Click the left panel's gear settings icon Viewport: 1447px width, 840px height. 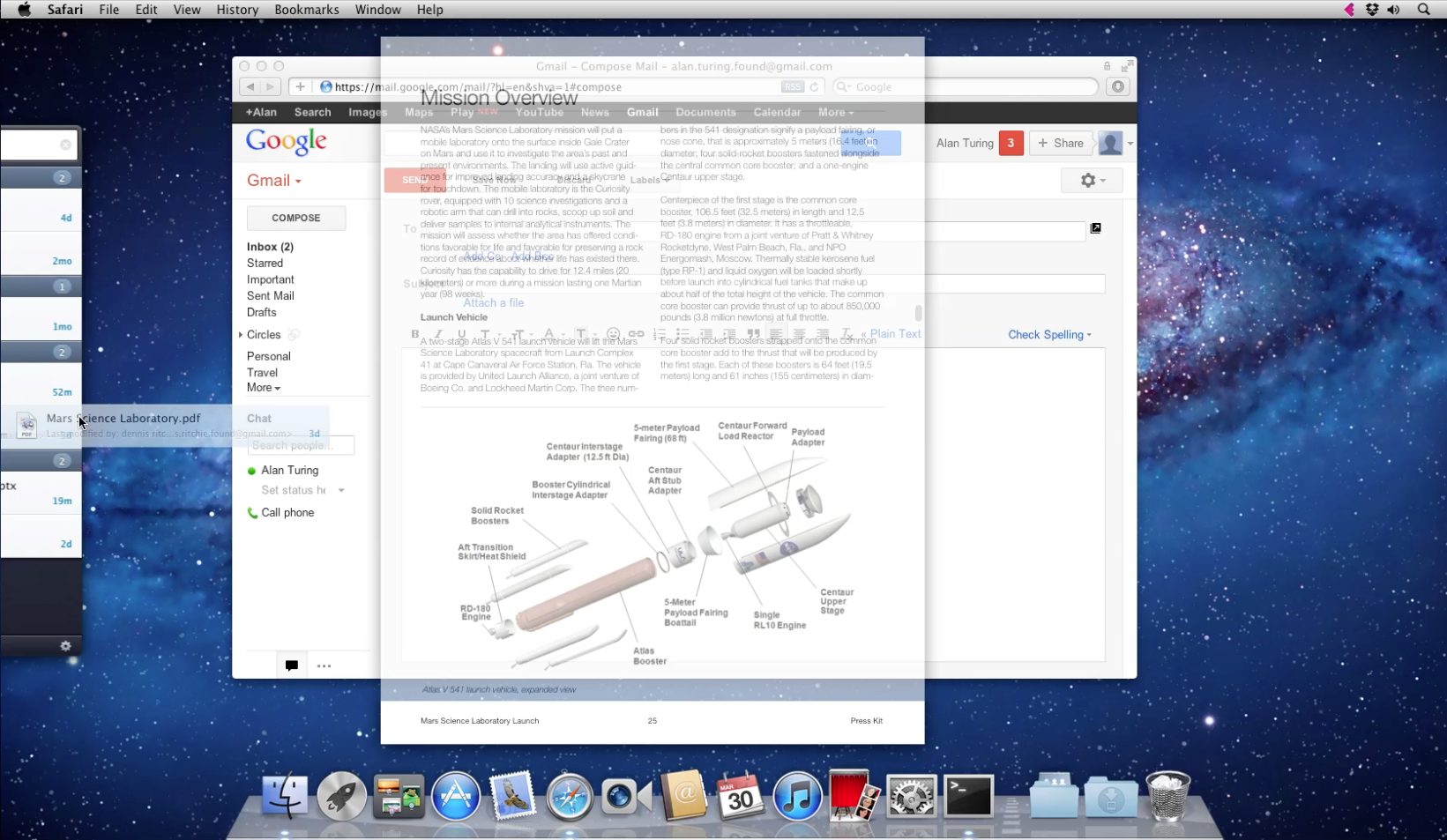point(65,646)
